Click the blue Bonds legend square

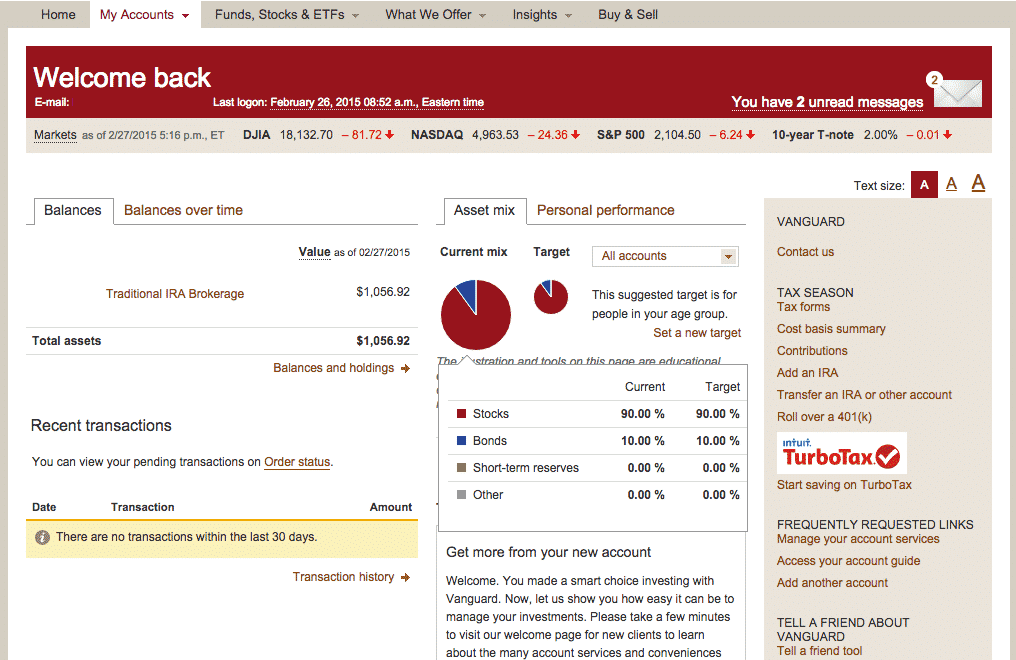(461, 440)
